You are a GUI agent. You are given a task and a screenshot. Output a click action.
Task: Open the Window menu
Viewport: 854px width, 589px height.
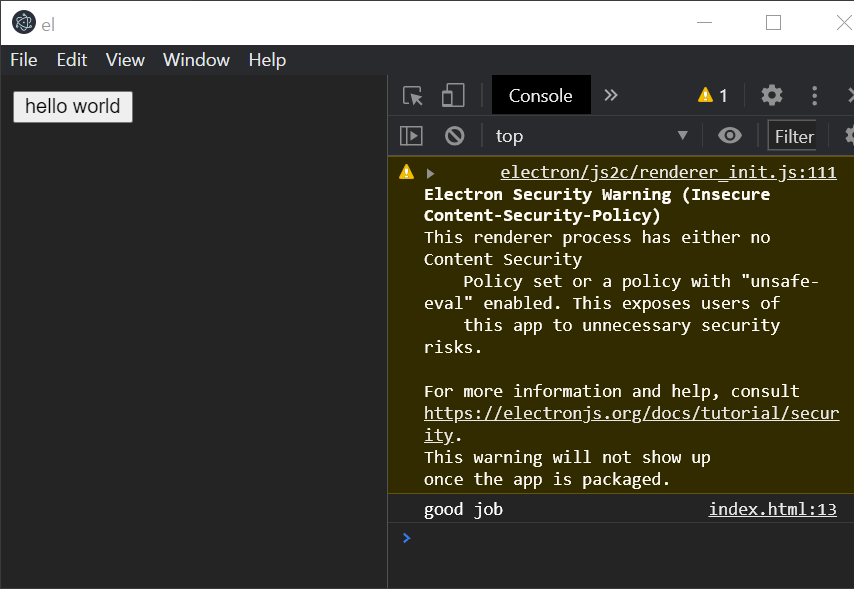197,60
